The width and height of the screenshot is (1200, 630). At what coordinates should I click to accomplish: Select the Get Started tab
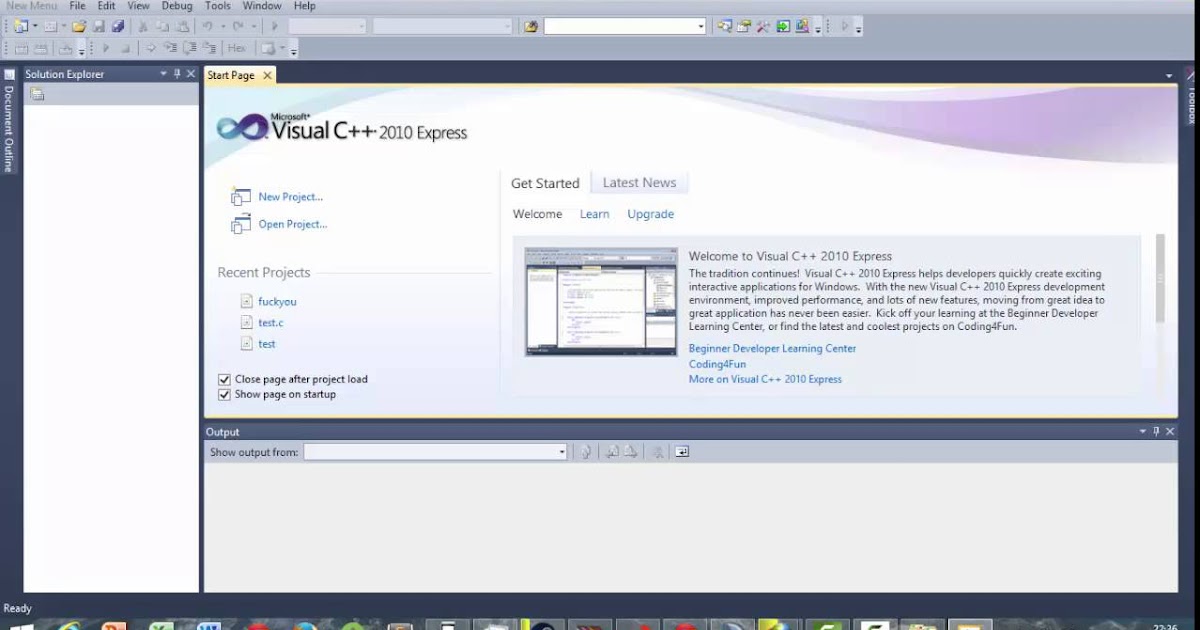click(545, 183)
